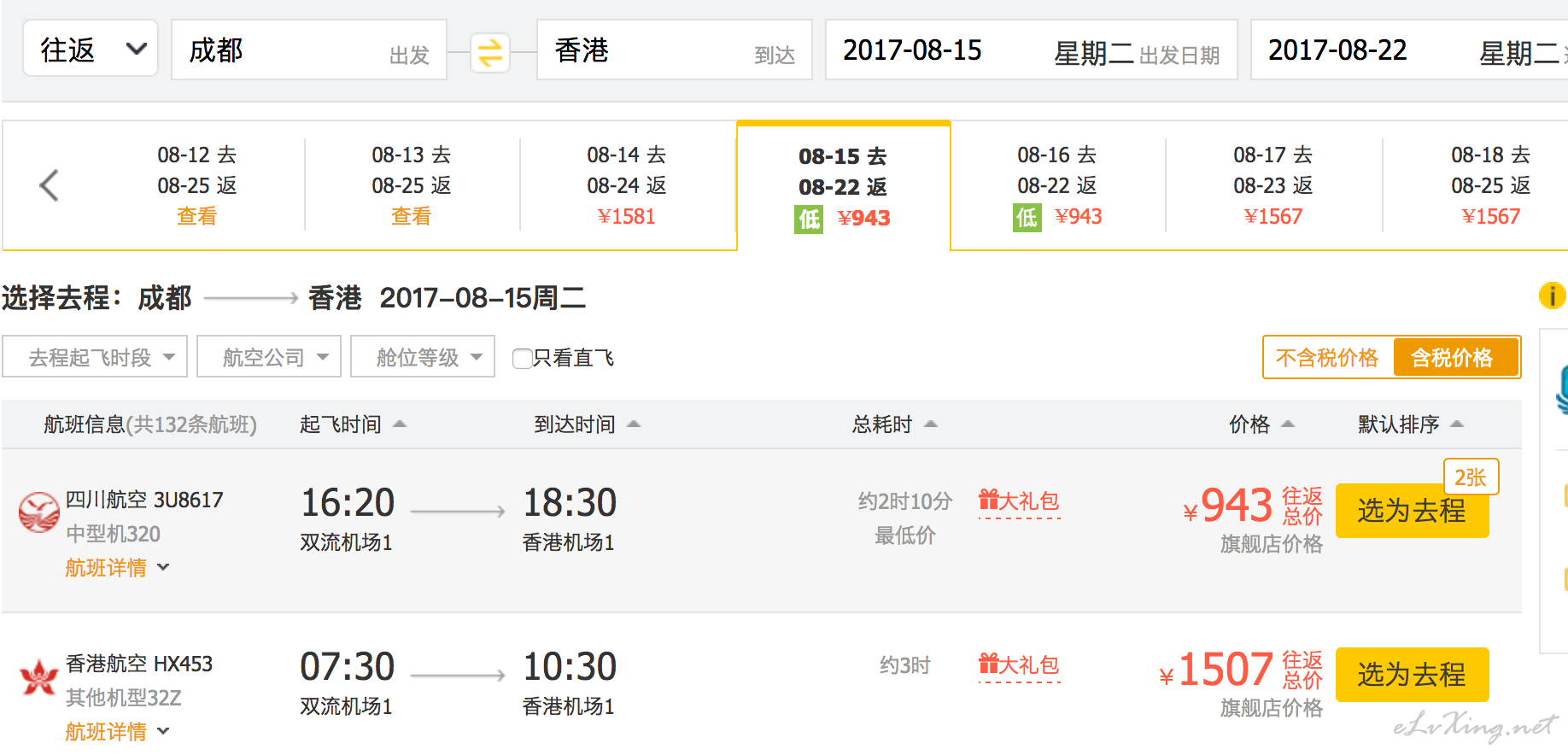The height and width of the screenshot is (755, 1568).
Task: Toggle direct flights only checkbox
Action: 522,358
